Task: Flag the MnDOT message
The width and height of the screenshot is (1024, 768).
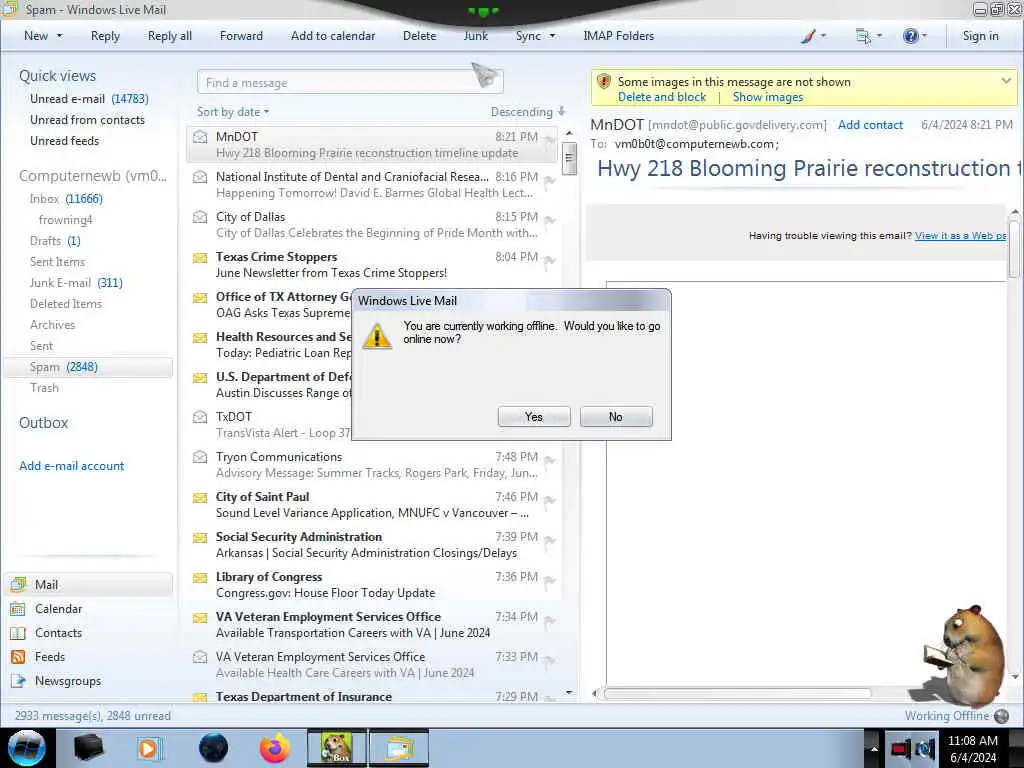Action: pyautogui.click(x=550, y=140)
